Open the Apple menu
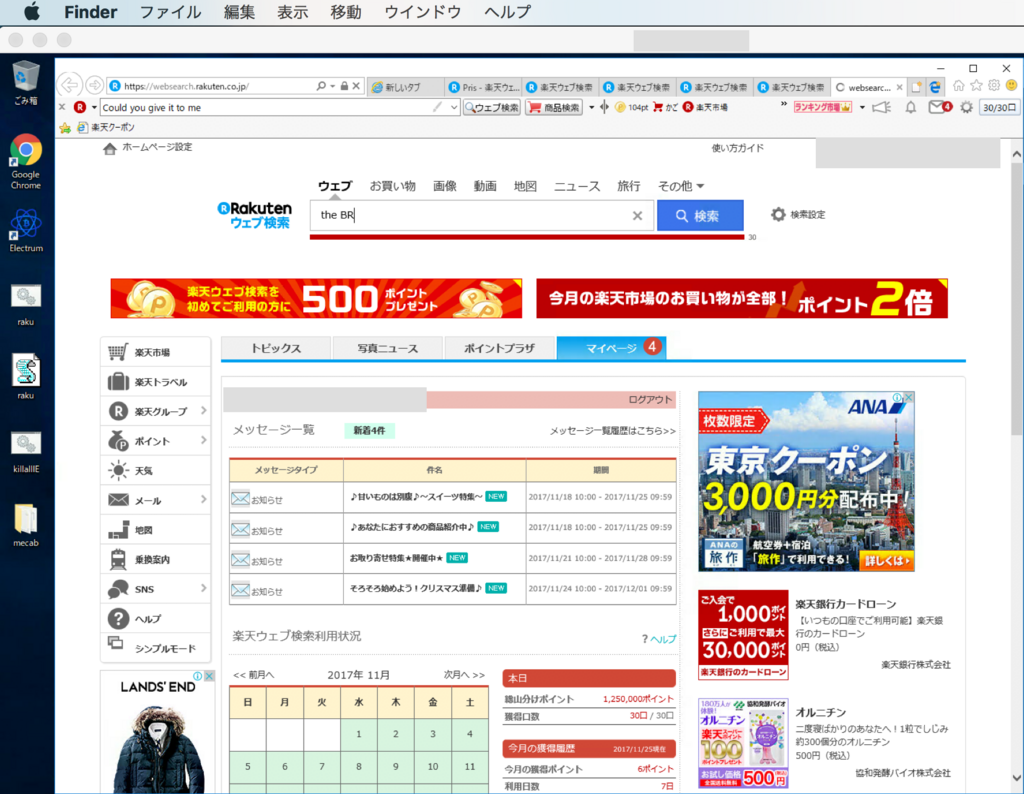The height and width of the screenshot is (794, 1024). (31, 12)
